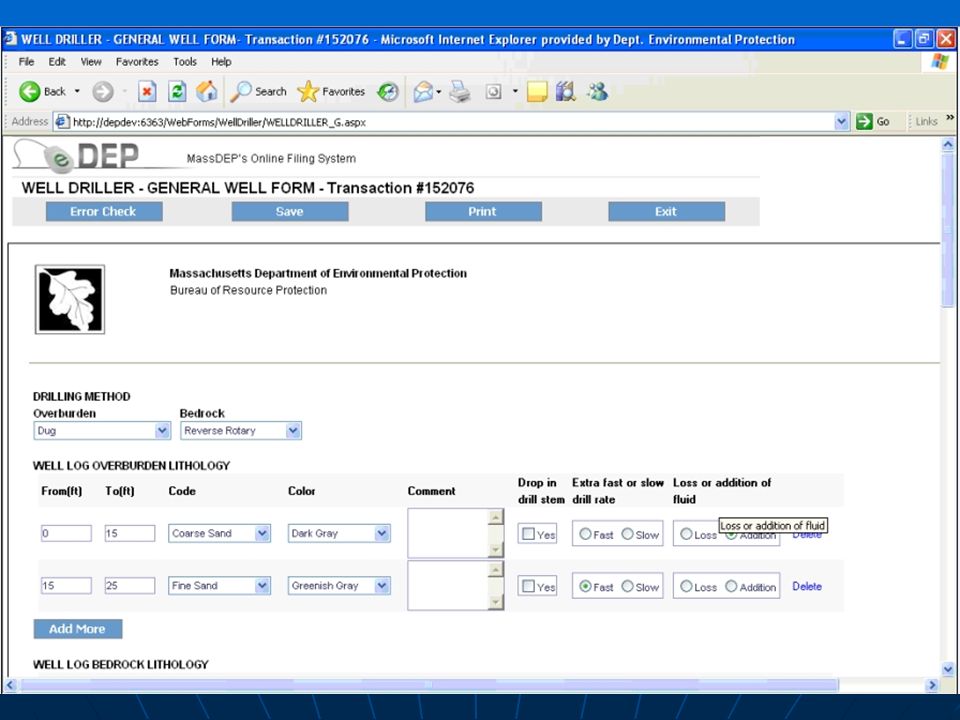This screenshot has height=720, width=960.
Task: Click the green Go arrow icon
Action: pyautogui.click(x=864, y=121)
